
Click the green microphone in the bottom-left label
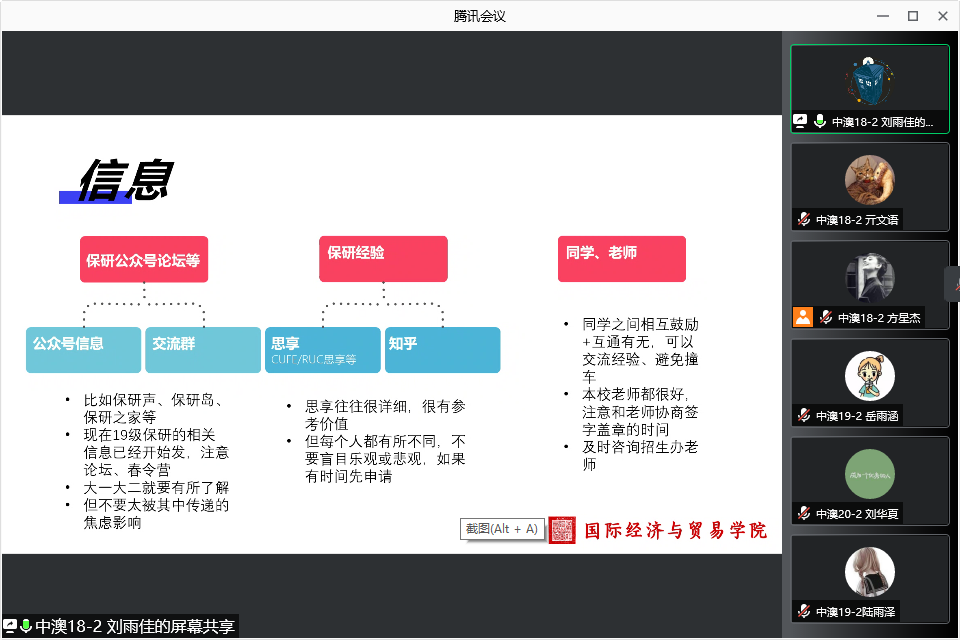pyautogui.click(x=26, y=627)
